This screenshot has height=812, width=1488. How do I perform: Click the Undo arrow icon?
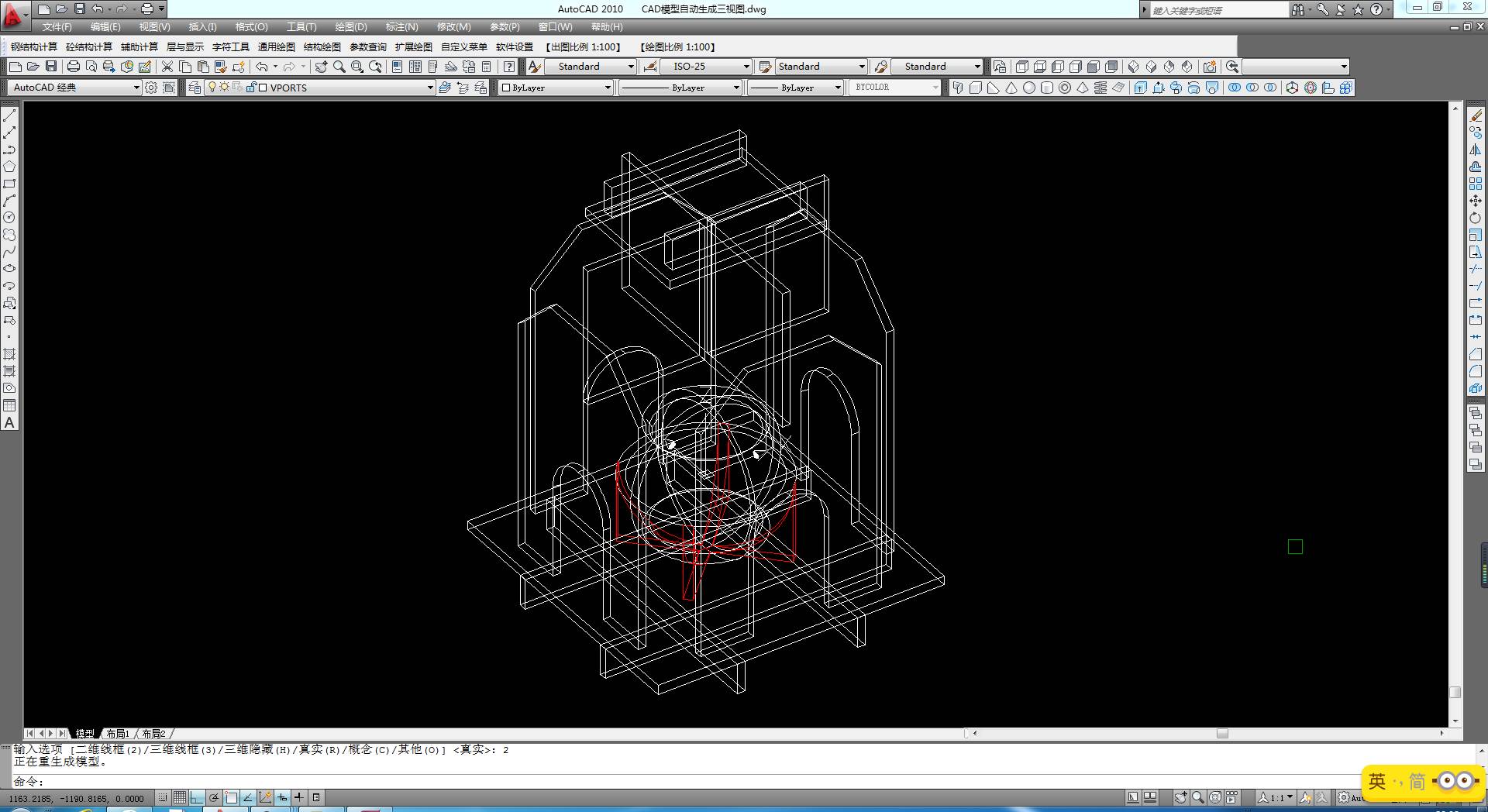coord(262,67)
